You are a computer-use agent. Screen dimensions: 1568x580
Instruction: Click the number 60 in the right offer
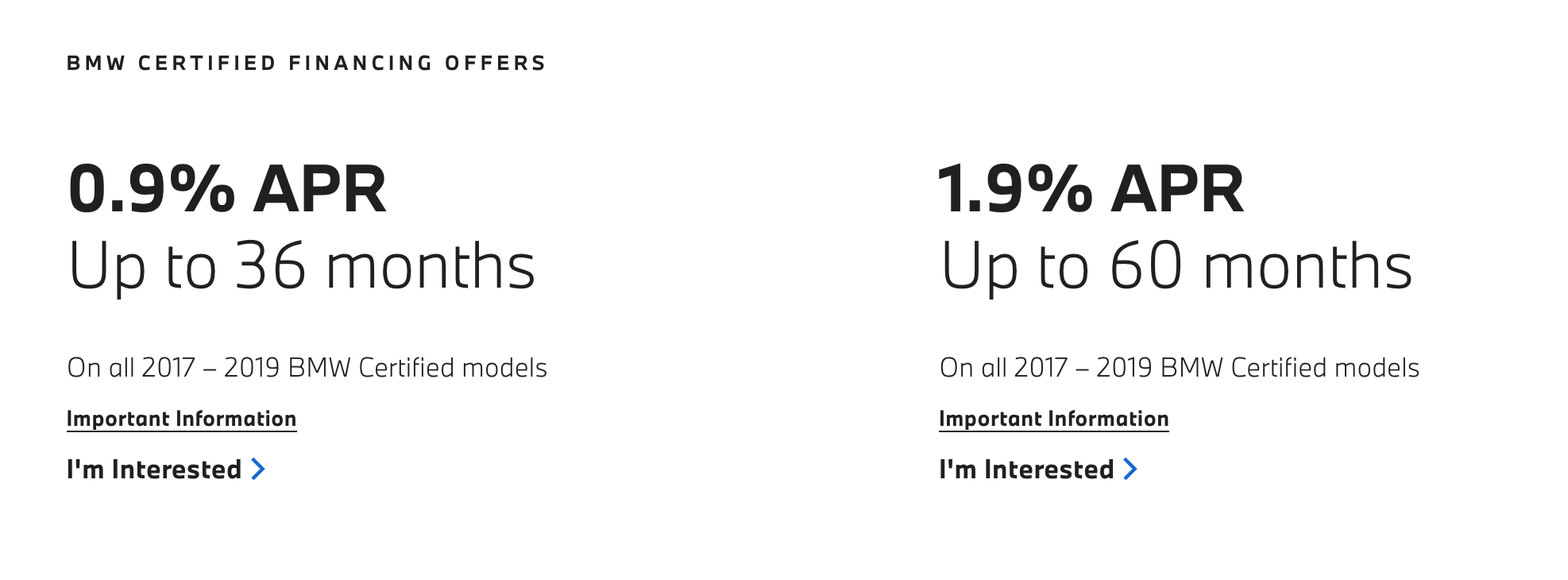[x=1146, y=266]
